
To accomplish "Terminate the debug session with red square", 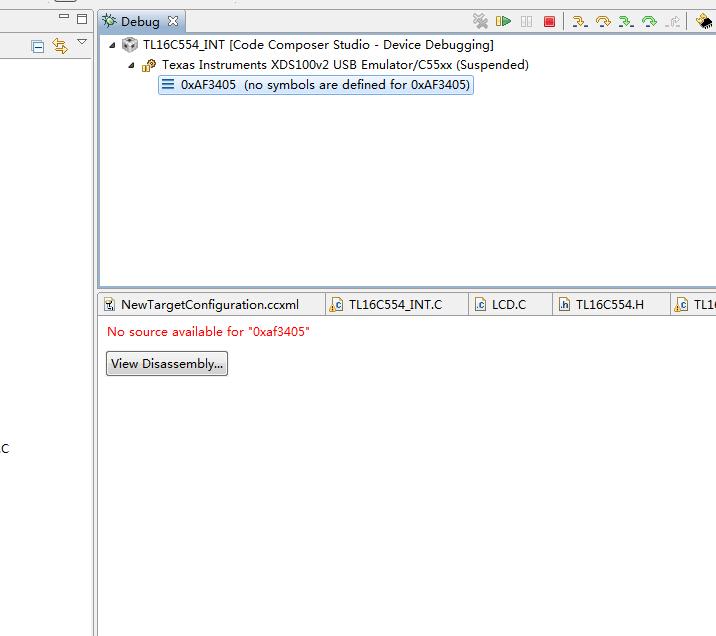I will [x=549, y=21].
